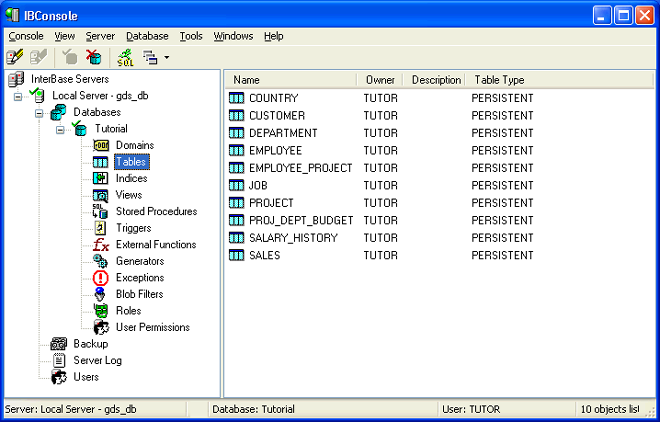Viewport: 660px width, 422px height.
Task: Click the Generators gears icon
Action: tap(100, 261)
